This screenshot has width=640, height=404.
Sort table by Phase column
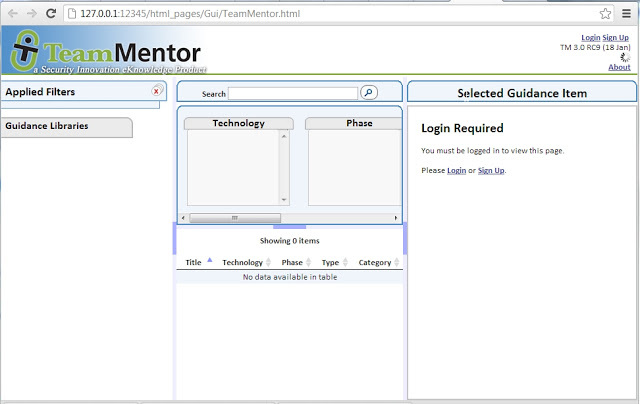coord(291,262)
